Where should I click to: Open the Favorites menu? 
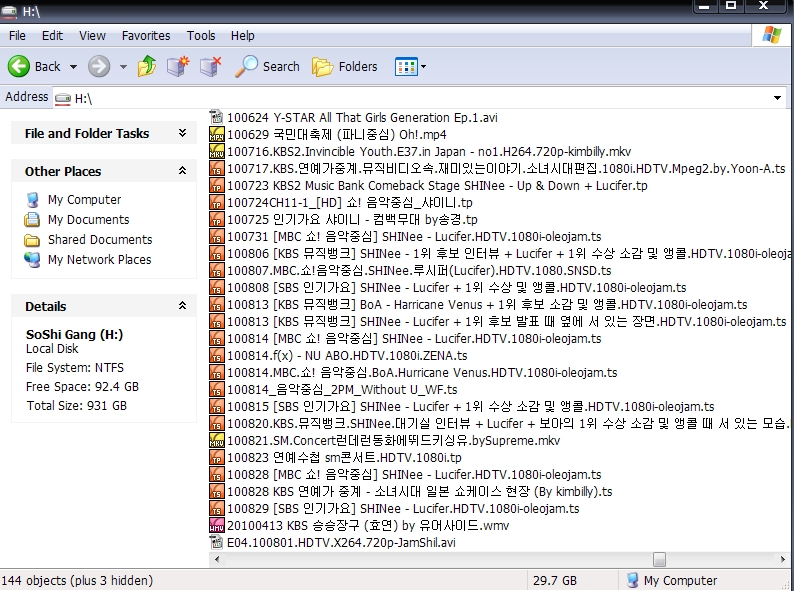[x=146, y=35]
